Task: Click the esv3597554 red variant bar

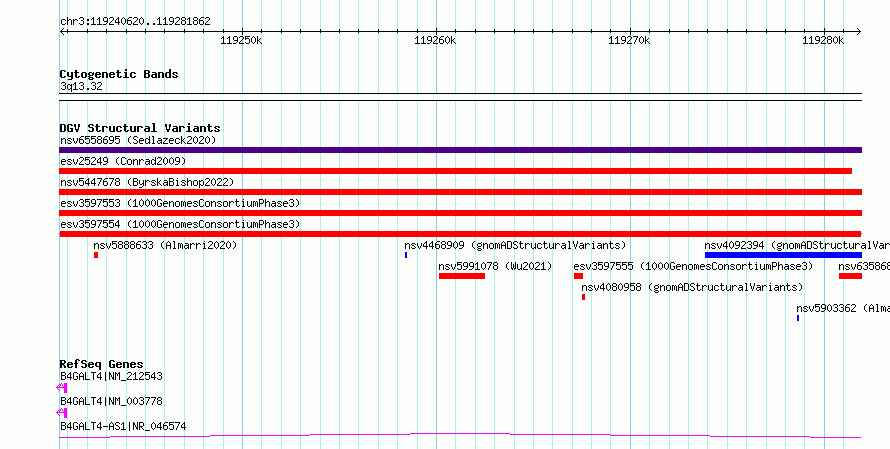Action: [x=460, y=234]
